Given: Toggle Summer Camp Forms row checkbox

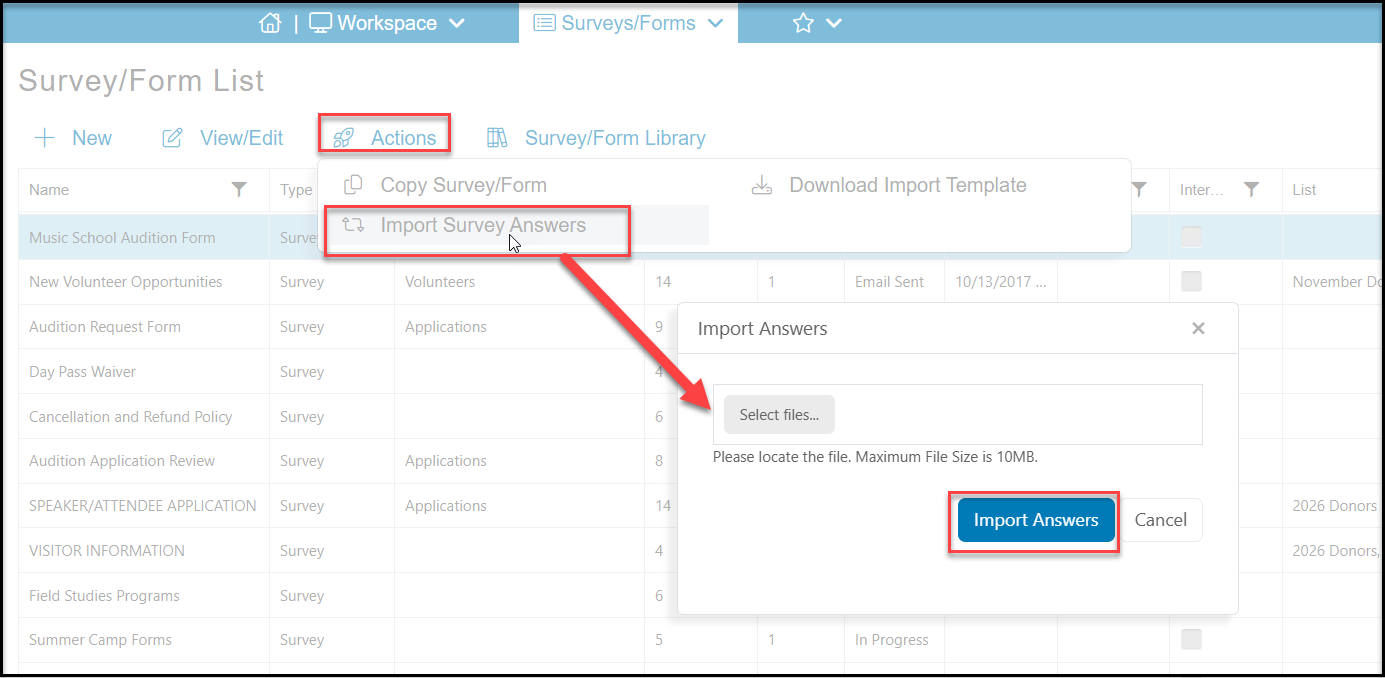Looking at the screenshot, I should click(1191, 639).
